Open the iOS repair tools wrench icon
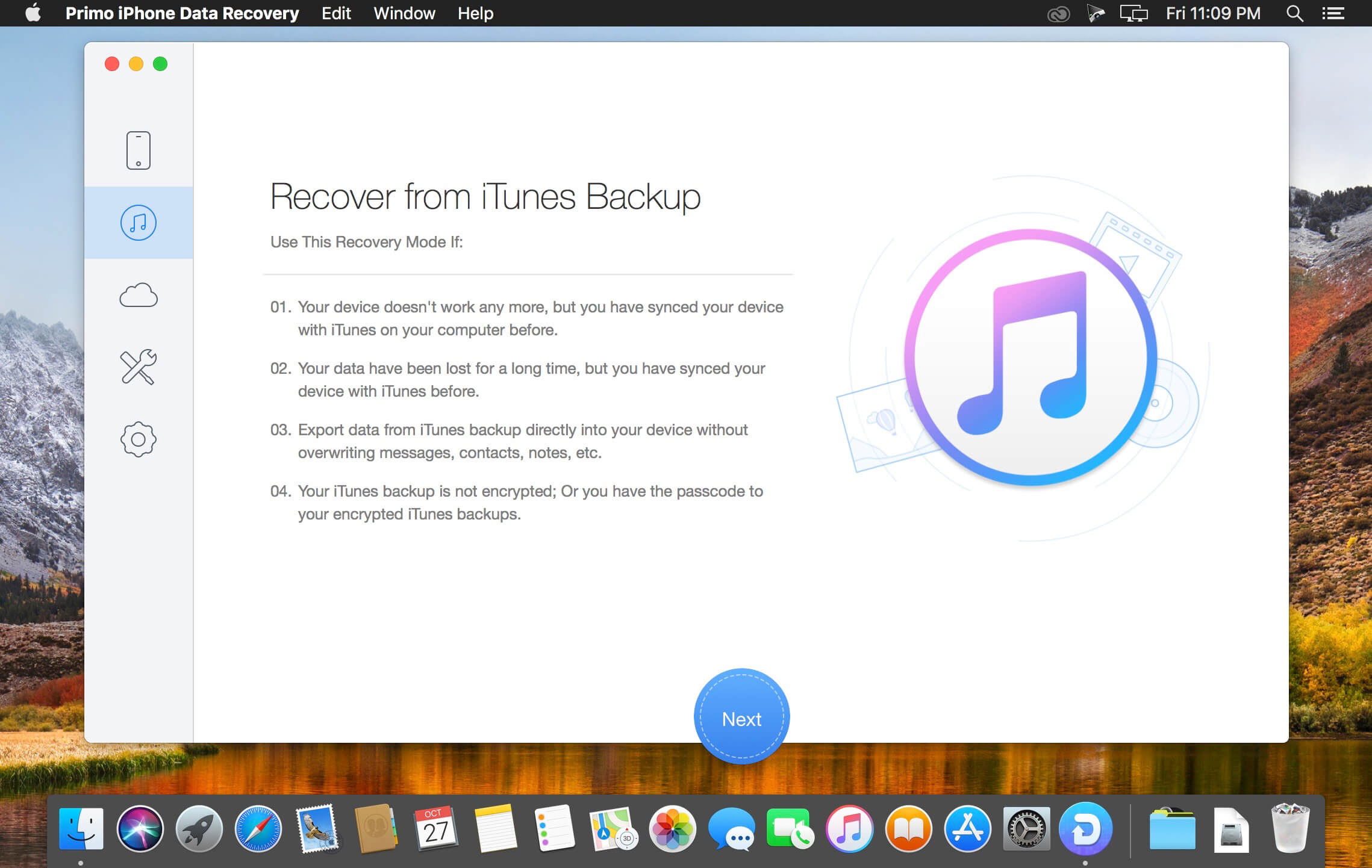1372x868 pixels. (x=139, y=367)
